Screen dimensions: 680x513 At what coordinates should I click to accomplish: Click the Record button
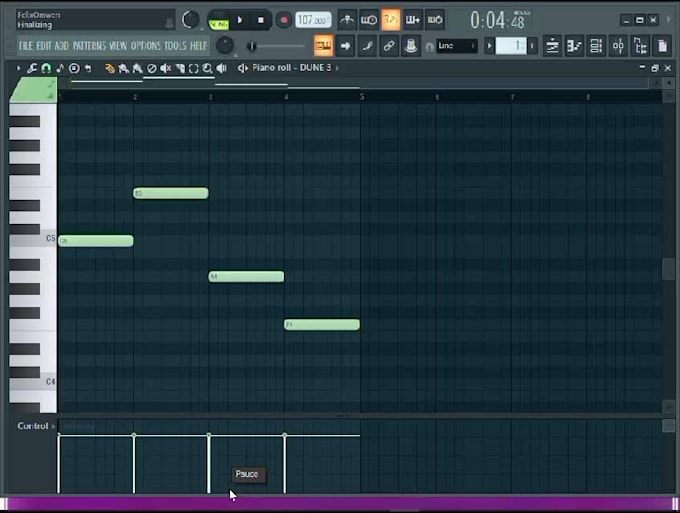(x=284, y=20)
